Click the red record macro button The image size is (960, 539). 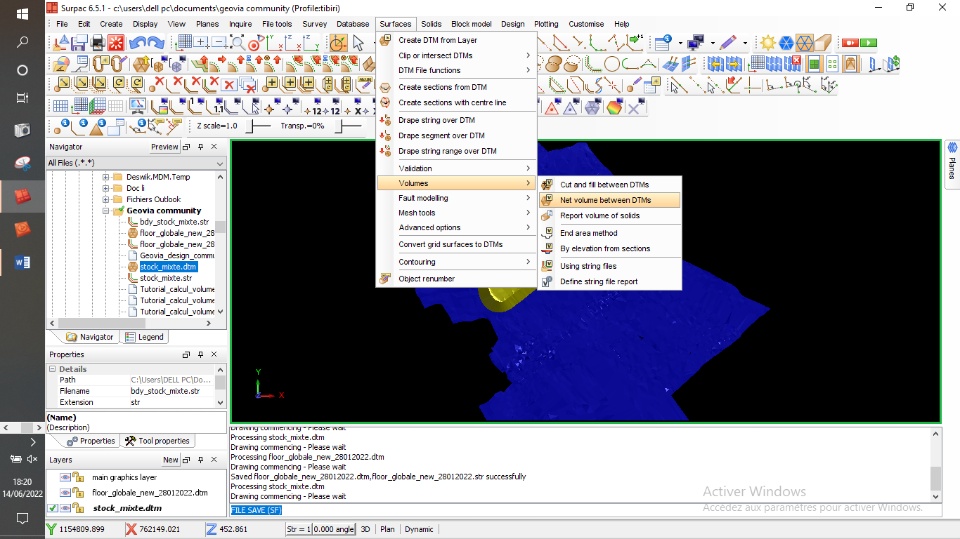pos(850,42)
